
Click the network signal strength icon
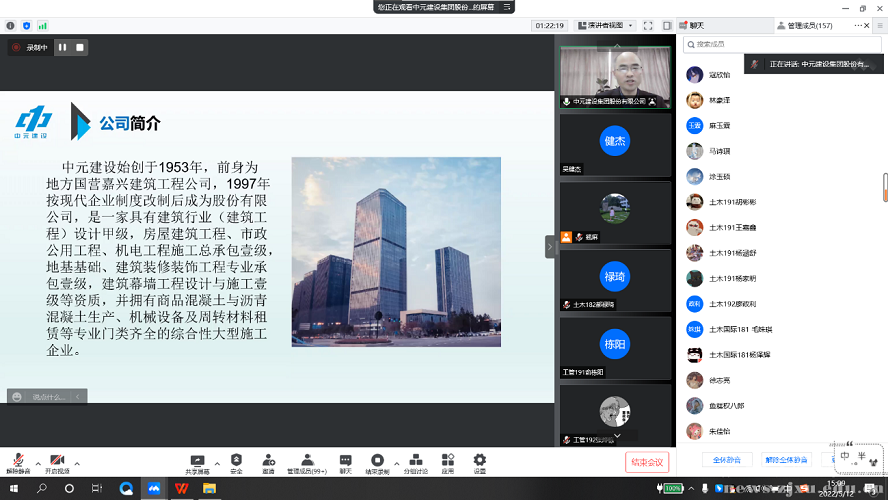41,25
